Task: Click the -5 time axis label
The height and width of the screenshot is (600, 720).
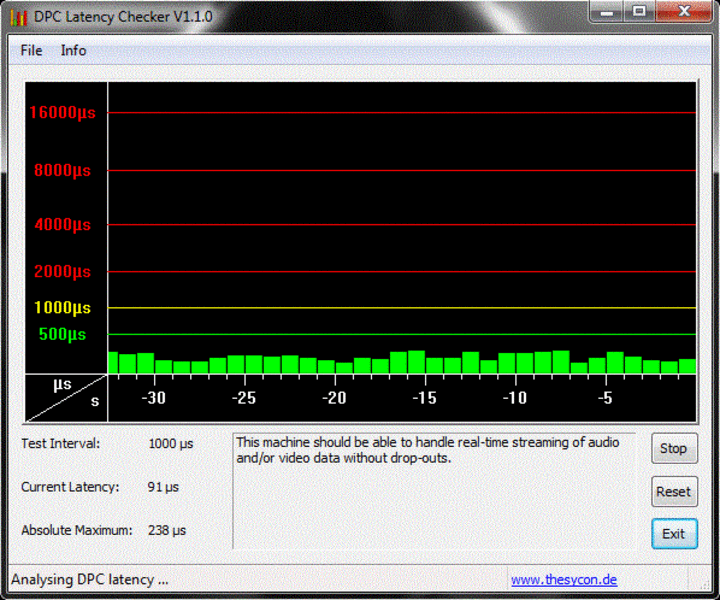Action: [x=605, y=398]
